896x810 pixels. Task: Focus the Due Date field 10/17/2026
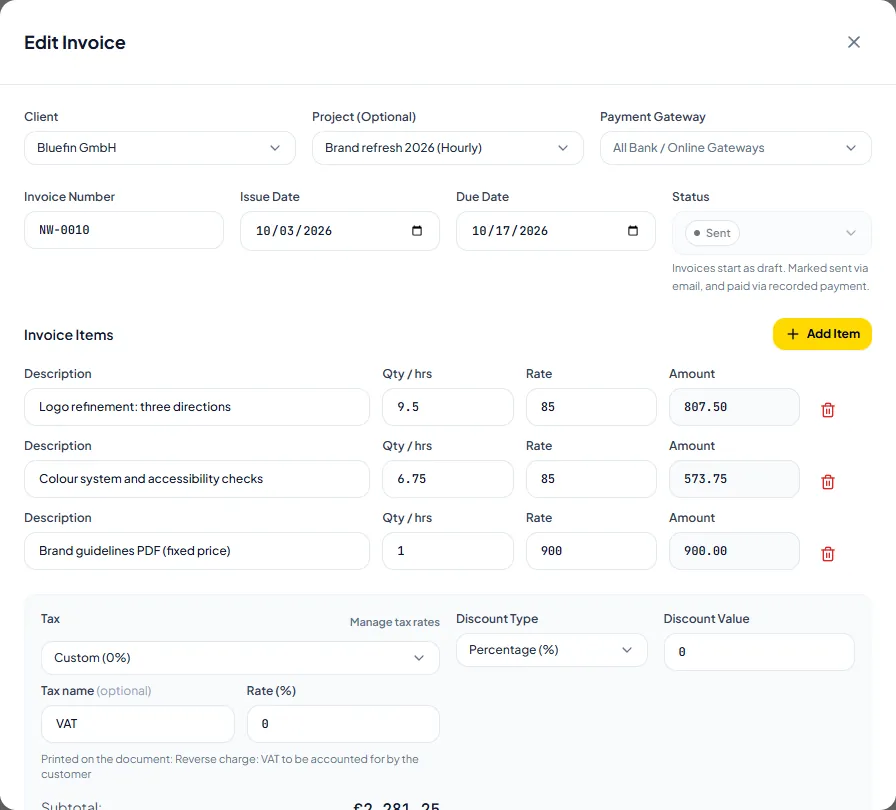(555, 231)
